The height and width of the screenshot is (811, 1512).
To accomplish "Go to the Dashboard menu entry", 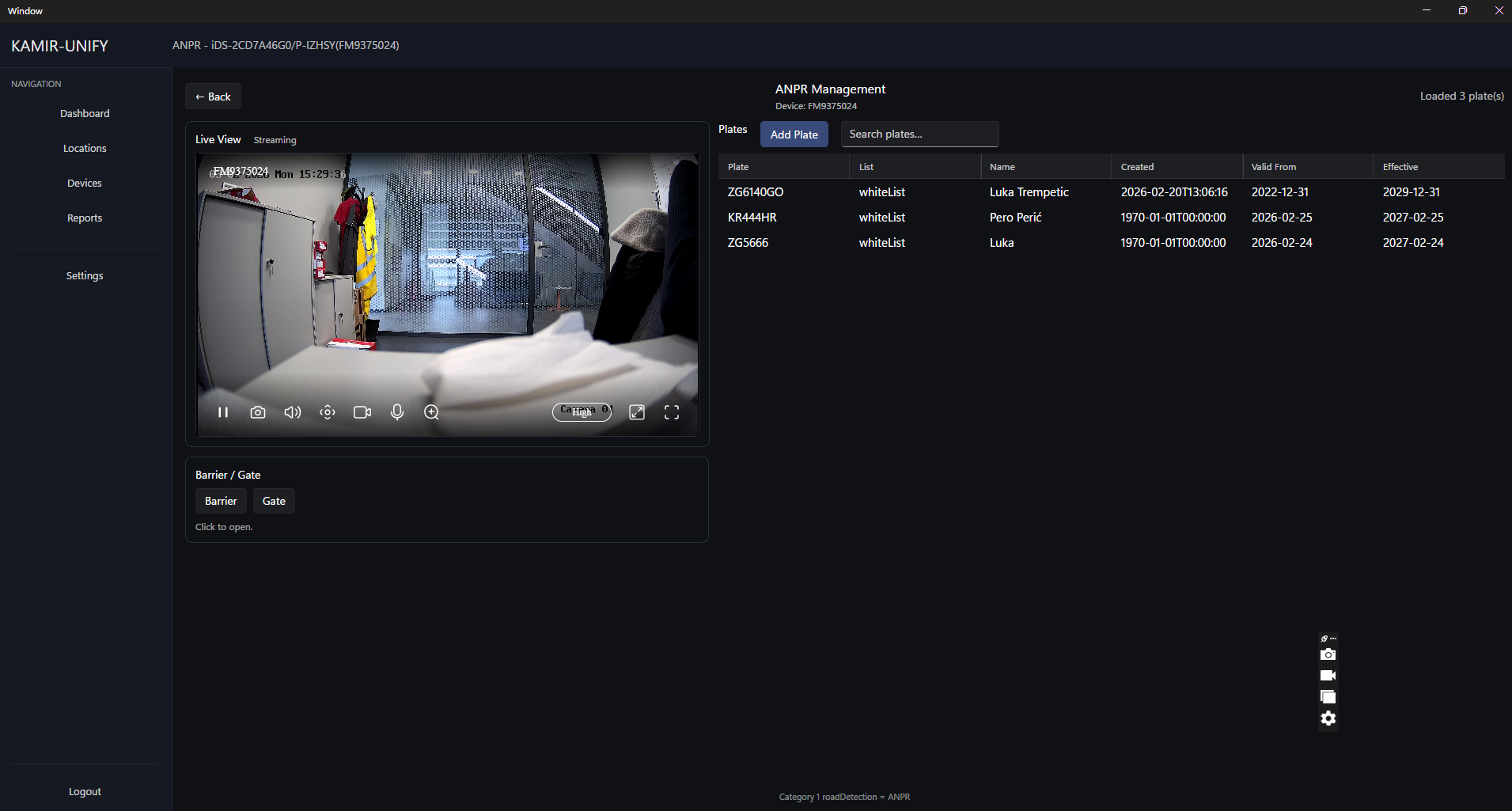I will pos(84,113).
